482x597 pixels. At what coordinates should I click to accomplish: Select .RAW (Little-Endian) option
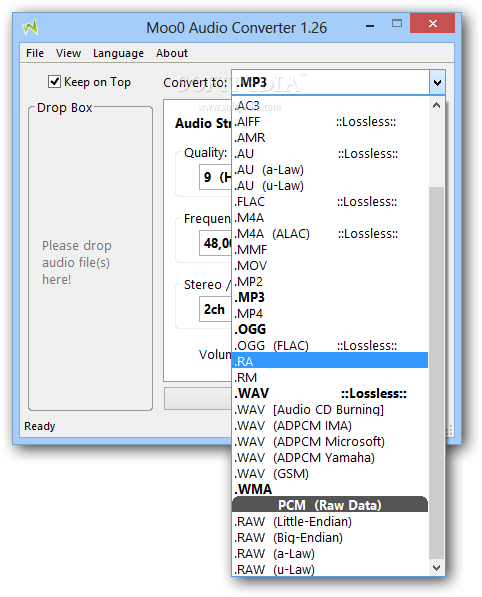(330, 521)
